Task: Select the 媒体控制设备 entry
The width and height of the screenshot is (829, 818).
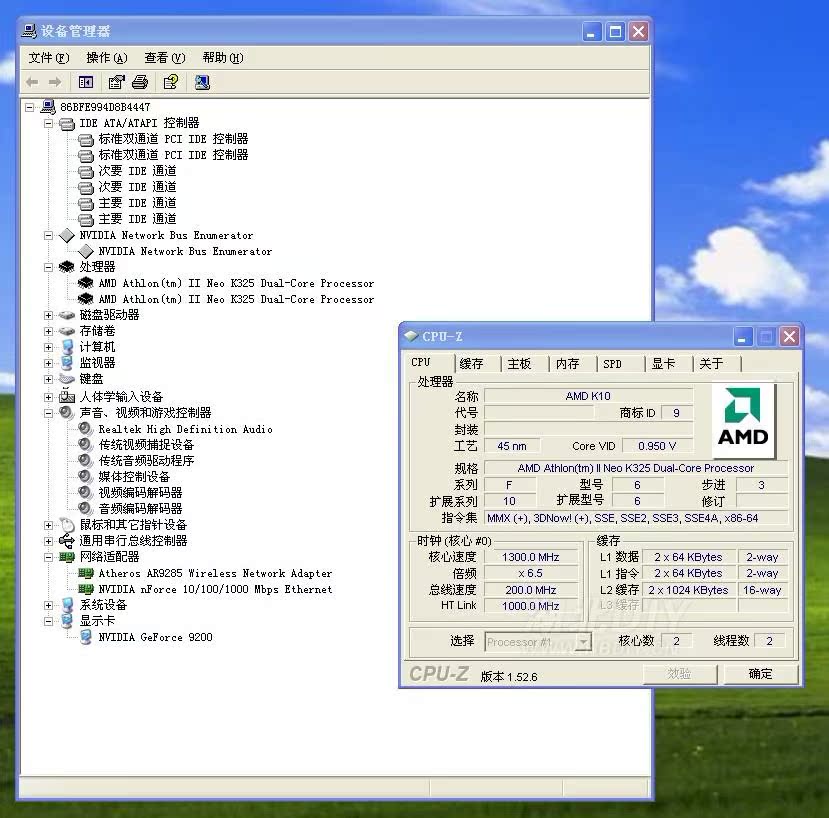Action: point(134,477)
